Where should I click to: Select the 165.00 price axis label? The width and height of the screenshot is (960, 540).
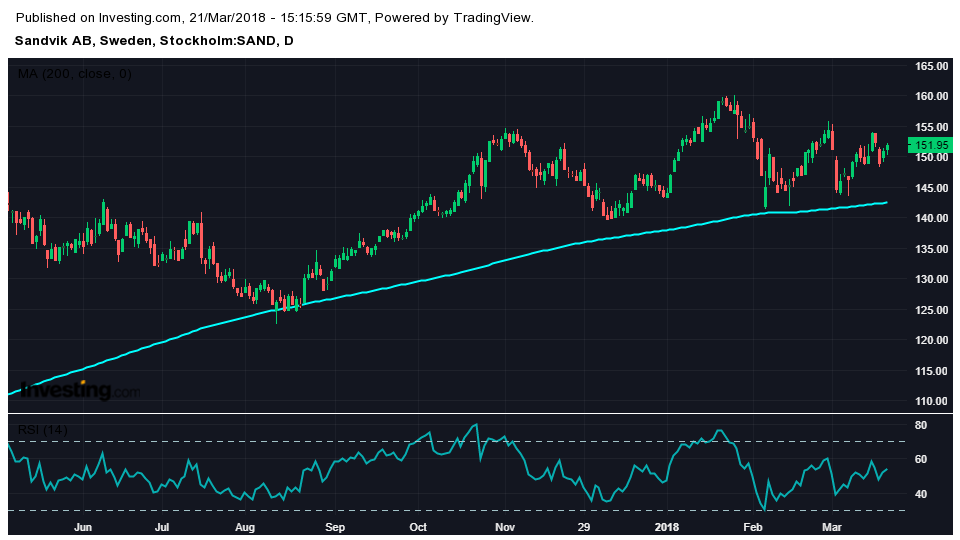point(931,66)
